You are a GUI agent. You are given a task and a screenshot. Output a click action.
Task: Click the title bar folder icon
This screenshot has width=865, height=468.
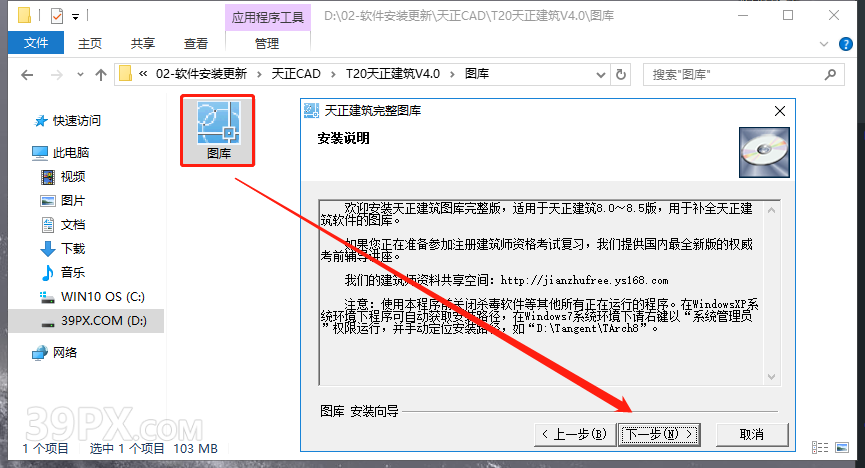[x=24, y=15]
